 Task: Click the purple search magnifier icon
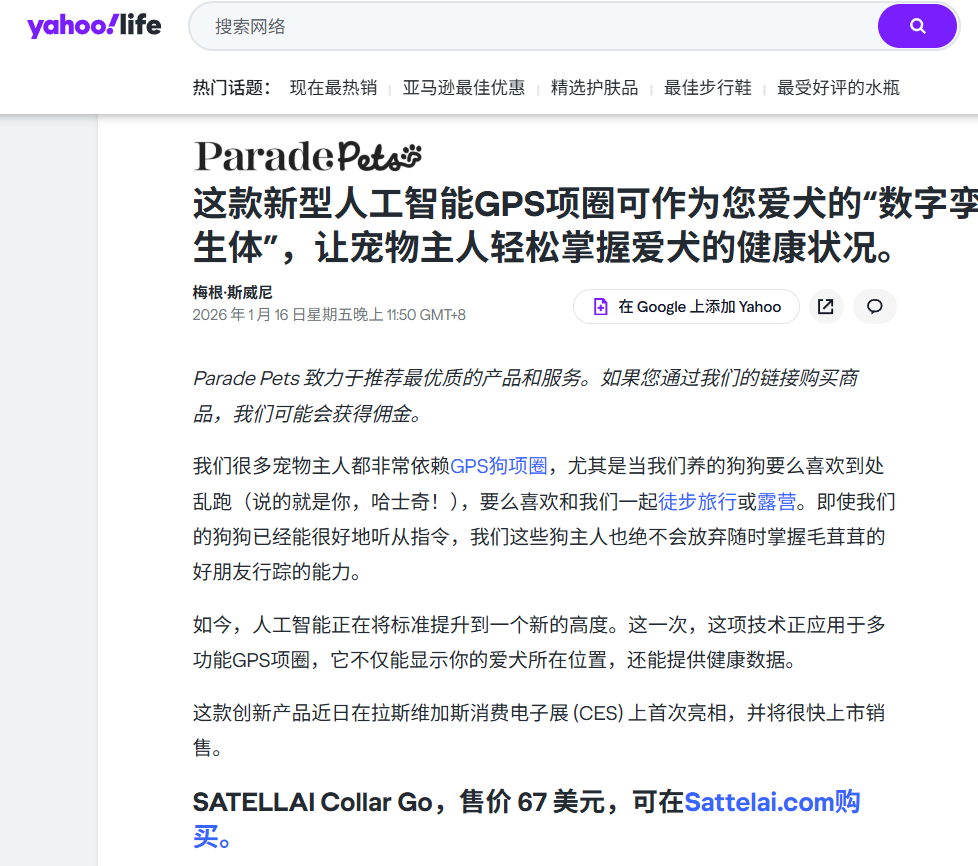[916, 26]
